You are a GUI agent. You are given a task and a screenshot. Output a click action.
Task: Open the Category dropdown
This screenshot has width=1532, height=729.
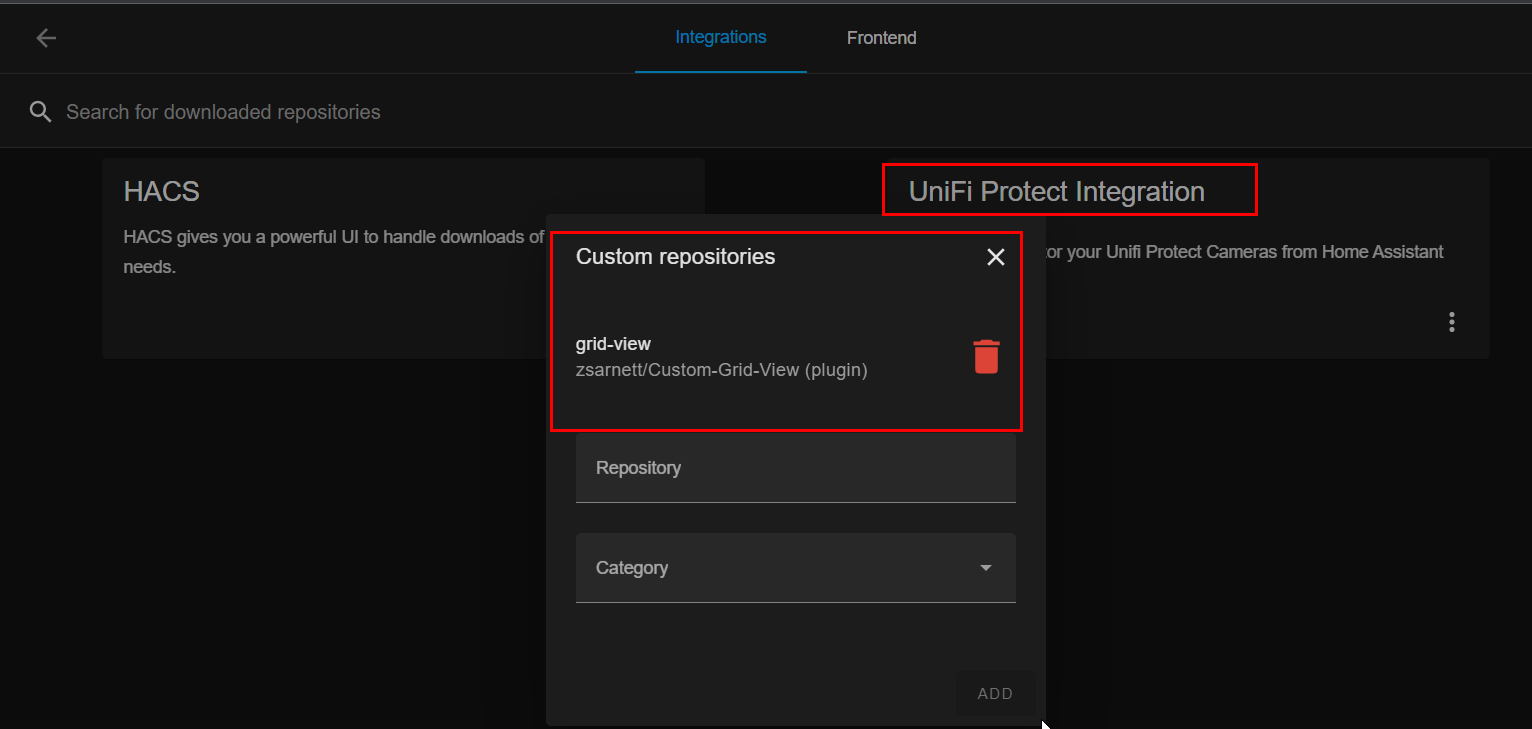coord(795,568)
